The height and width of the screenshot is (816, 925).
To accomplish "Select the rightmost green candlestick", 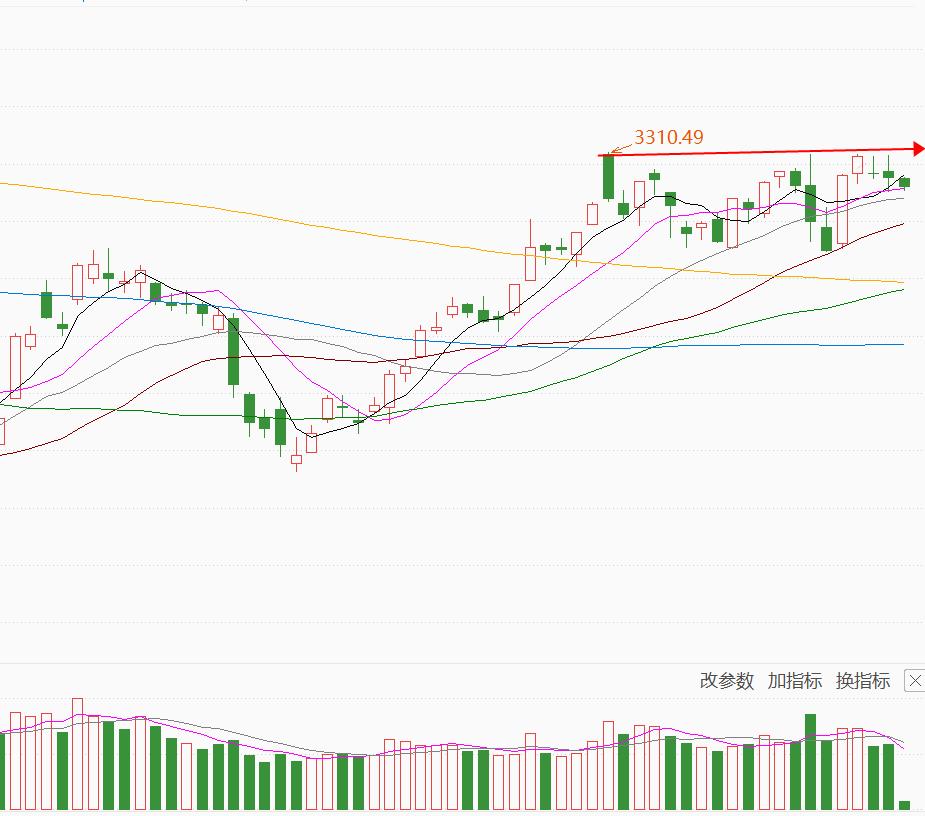I will point(904,181).
